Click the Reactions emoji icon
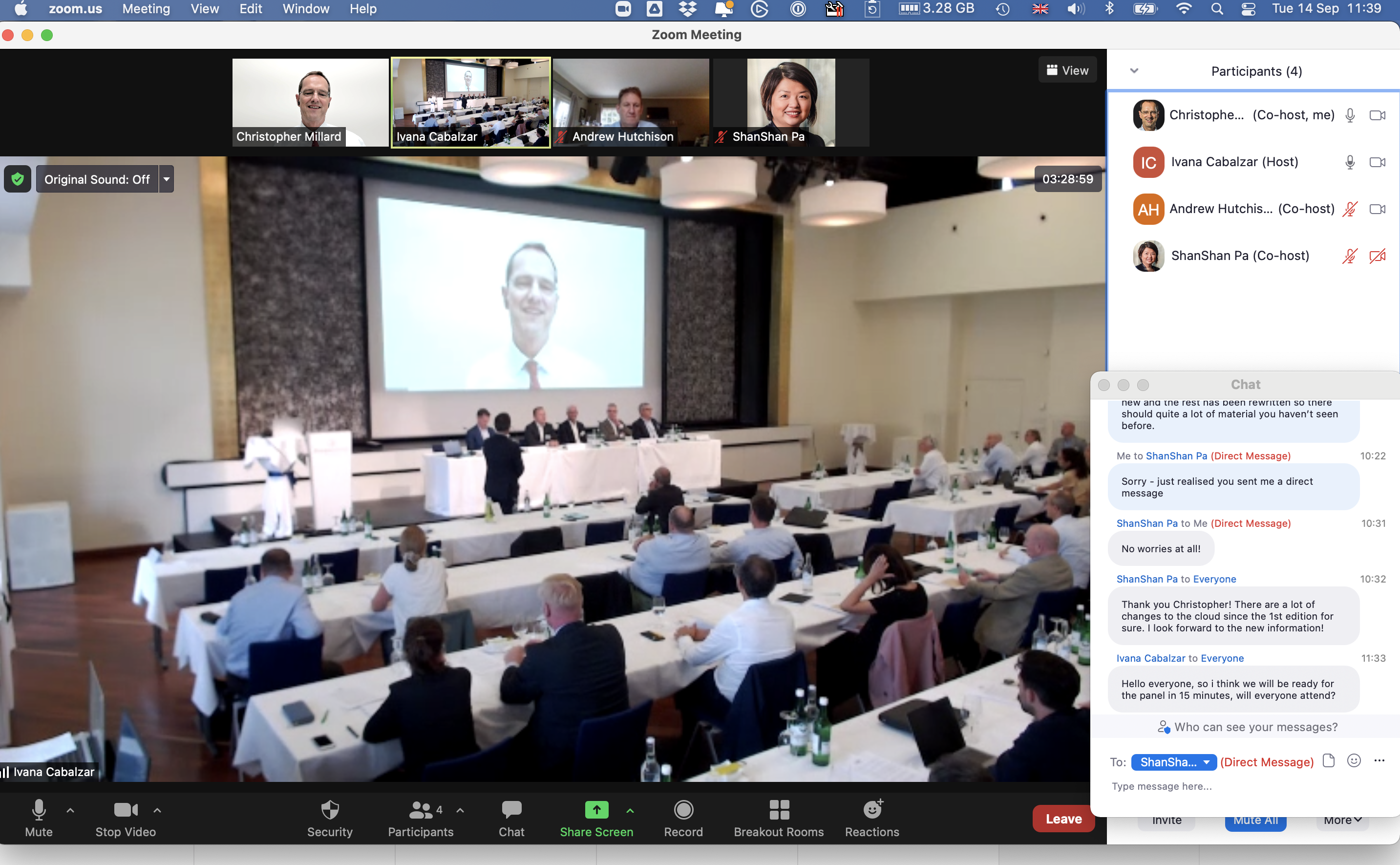The image size is (1400, 865). [872, 810]
